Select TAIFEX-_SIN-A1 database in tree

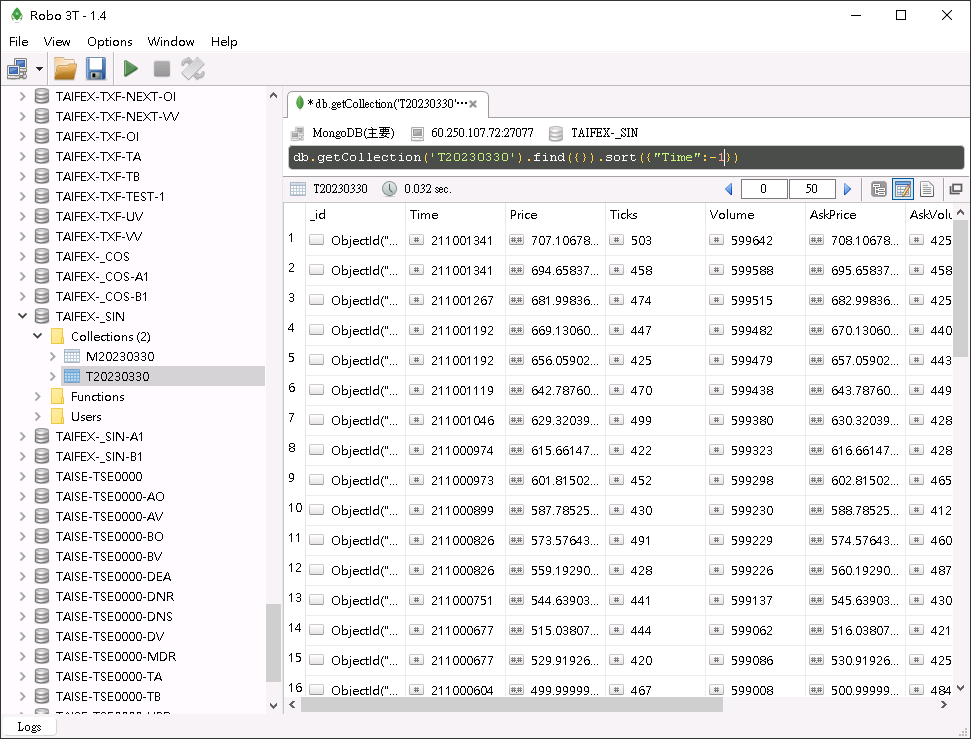pos(99,436)
